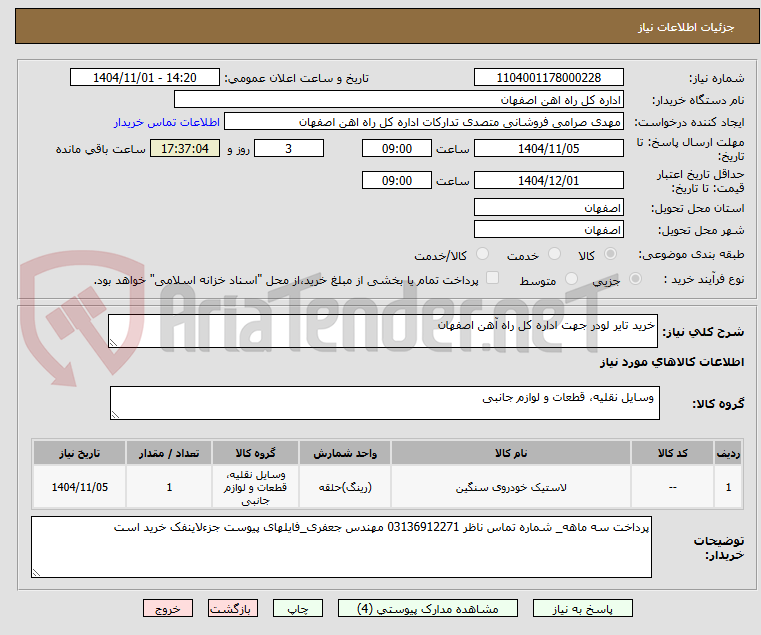Screen dimensions: 761x635
Task: Open the اطلاعات تماس خریدار link
Action: tap(167, 122)
